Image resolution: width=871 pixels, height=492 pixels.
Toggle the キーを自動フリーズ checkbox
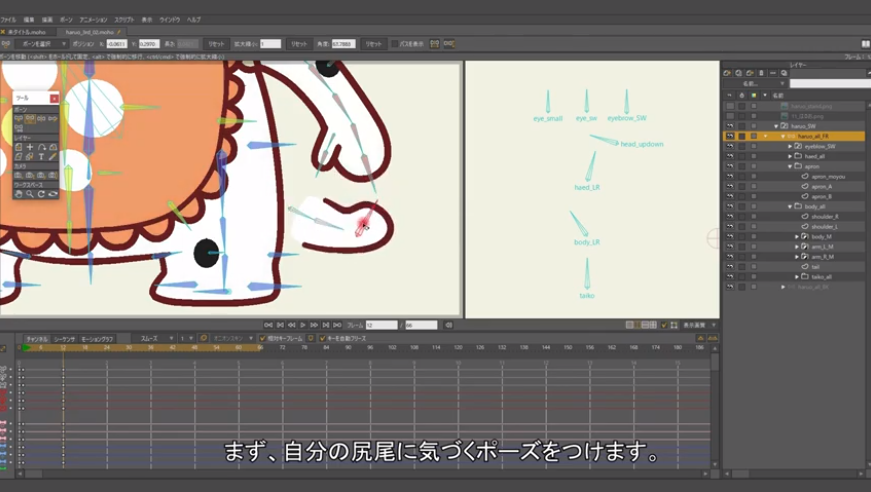pyautogui.click(x=322, y=338)
